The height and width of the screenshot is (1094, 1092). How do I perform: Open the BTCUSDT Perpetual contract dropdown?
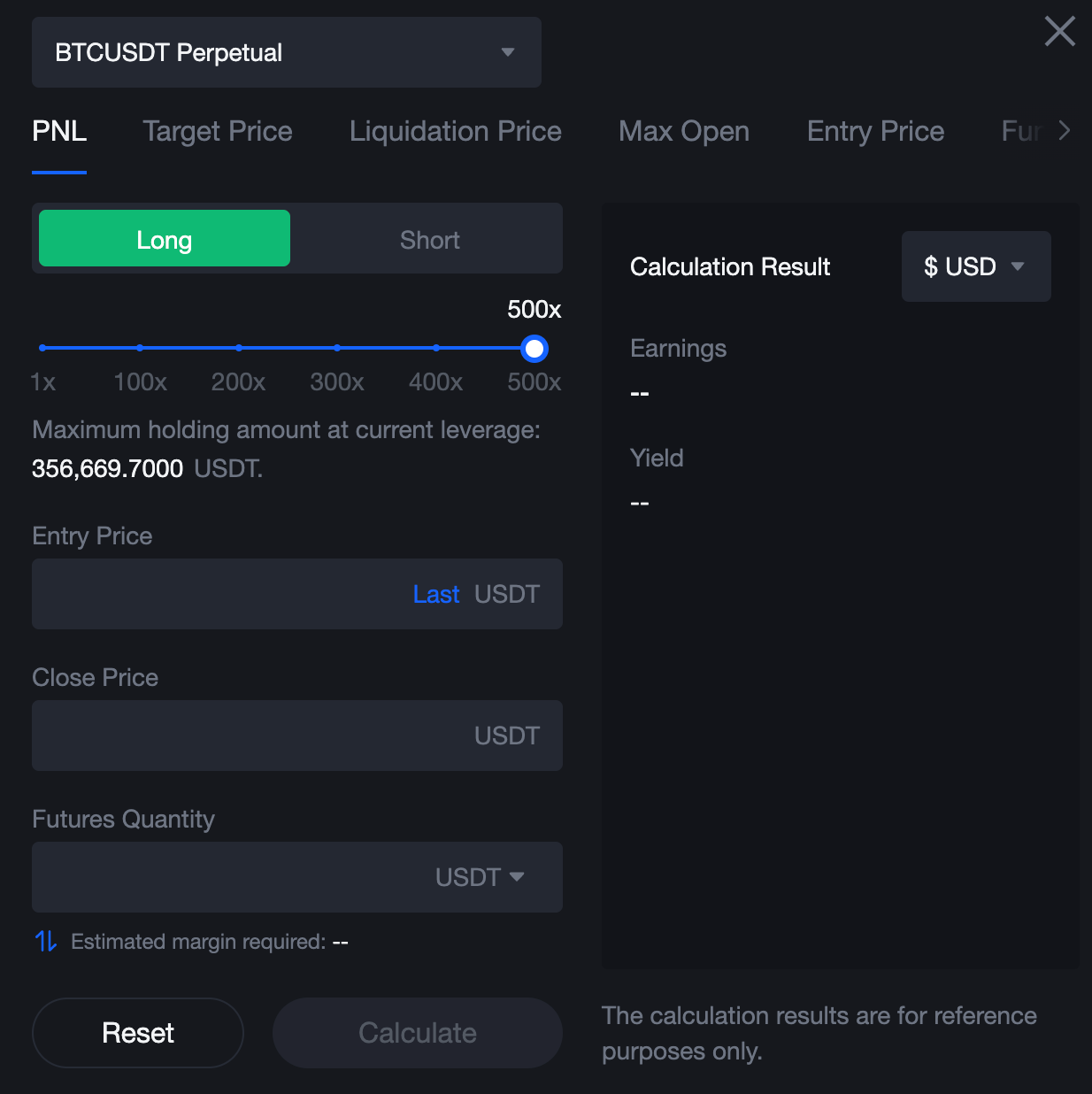tap(286, 52)
